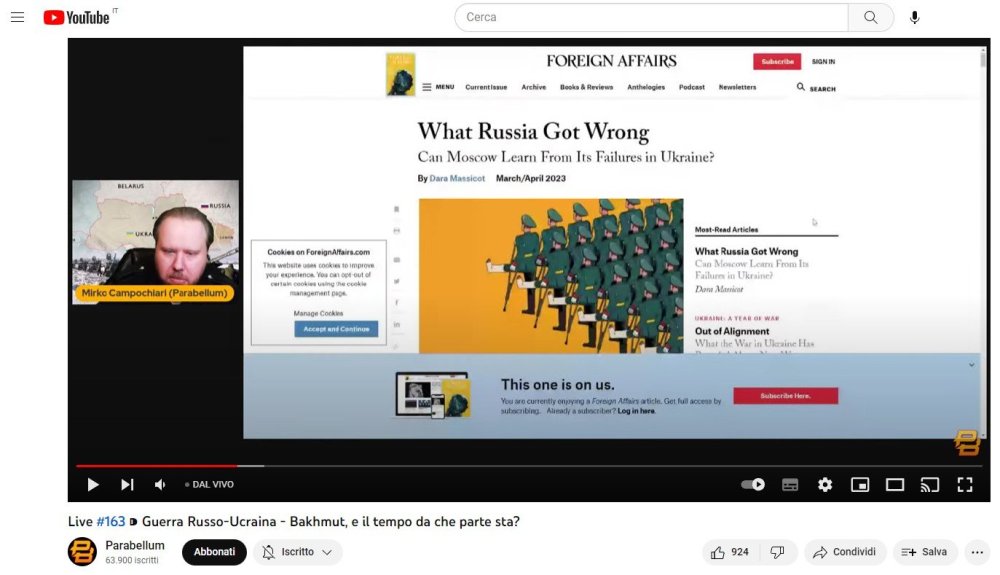1000x575 pixels.
Task: Enter full screen mode
Action: click(x=965, y=485)
